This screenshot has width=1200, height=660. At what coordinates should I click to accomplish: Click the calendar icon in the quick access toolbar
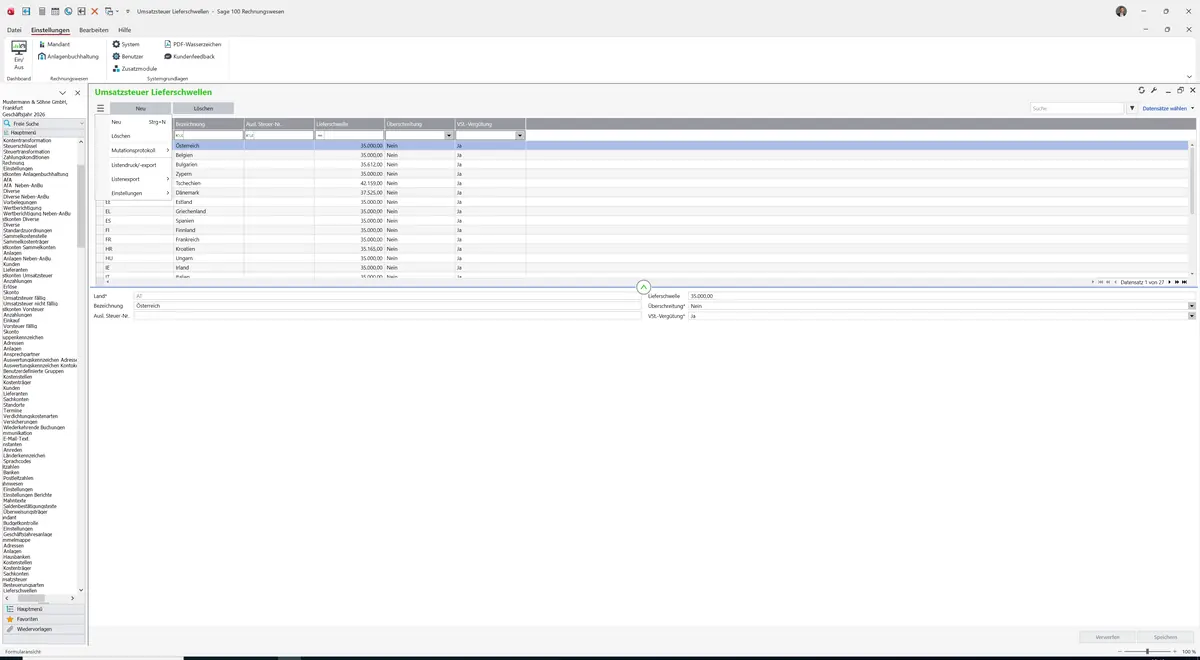(55, 11)
